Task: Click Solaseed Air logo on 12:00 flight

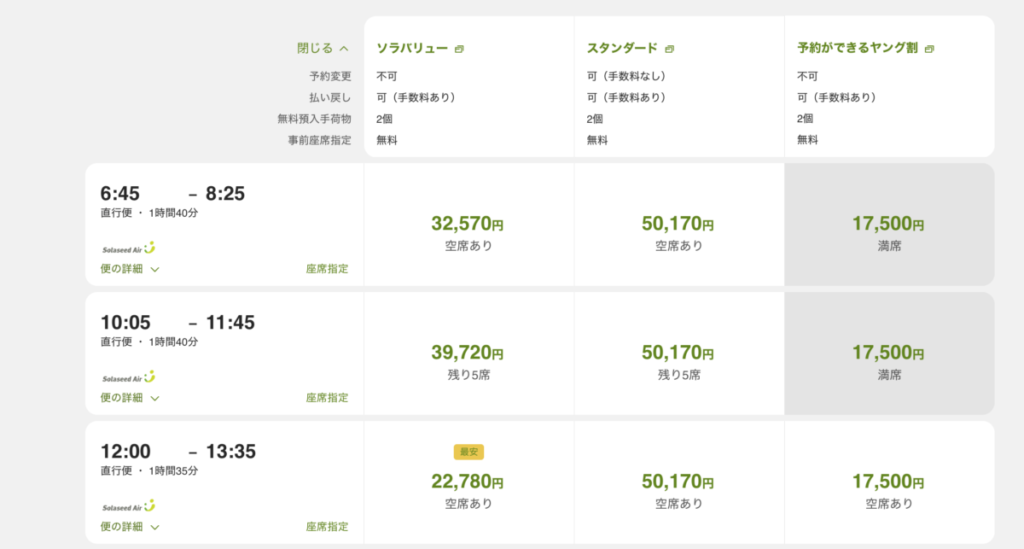Action: pyautogui.click(x=129, y=506)
